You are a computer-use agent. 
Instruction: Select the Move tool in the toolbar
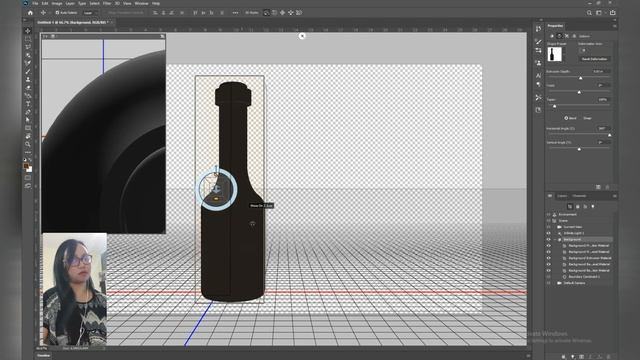(28, 31)
